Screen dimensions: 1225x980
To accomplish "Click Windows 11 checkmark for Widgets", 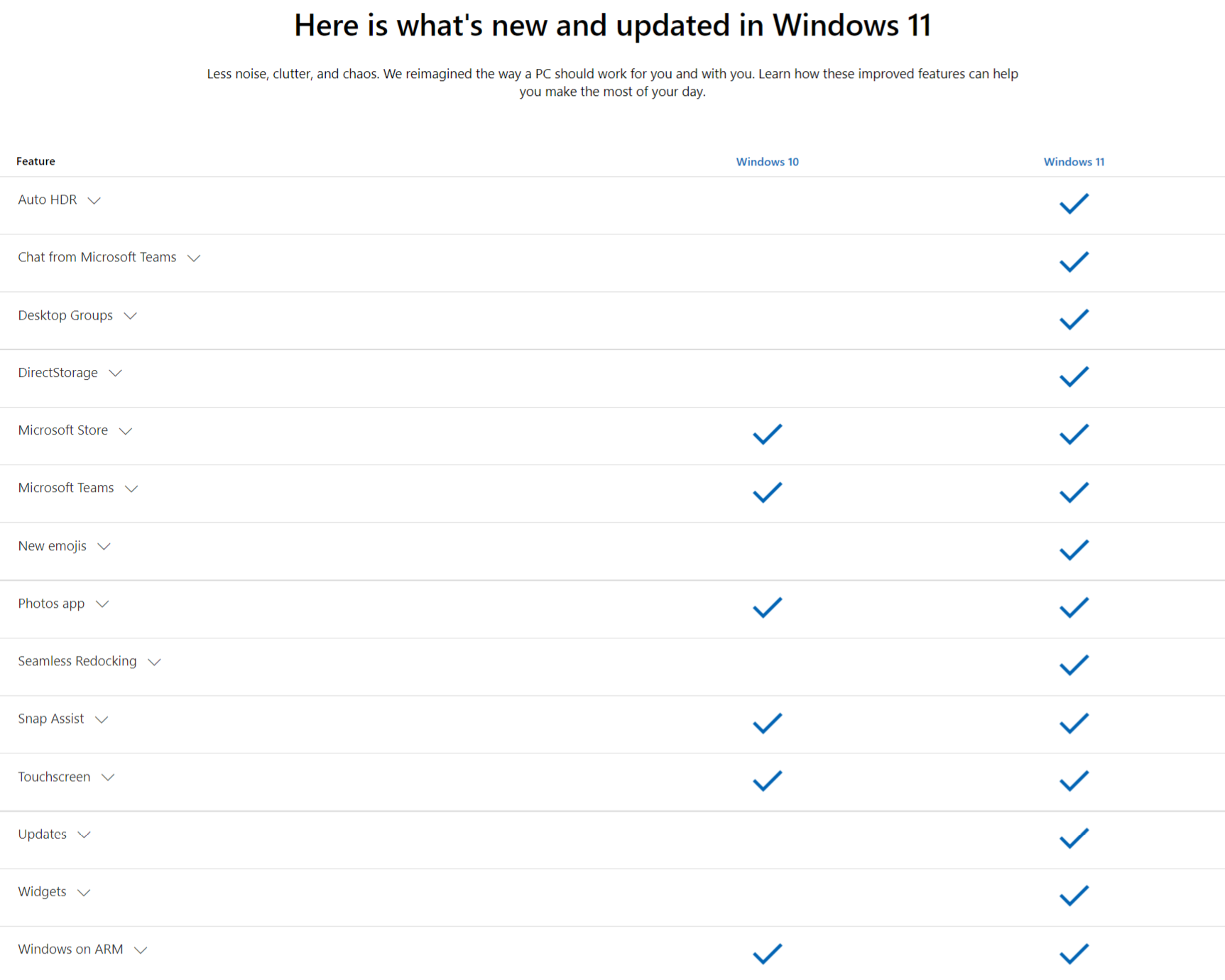I will coord(1074,895).
